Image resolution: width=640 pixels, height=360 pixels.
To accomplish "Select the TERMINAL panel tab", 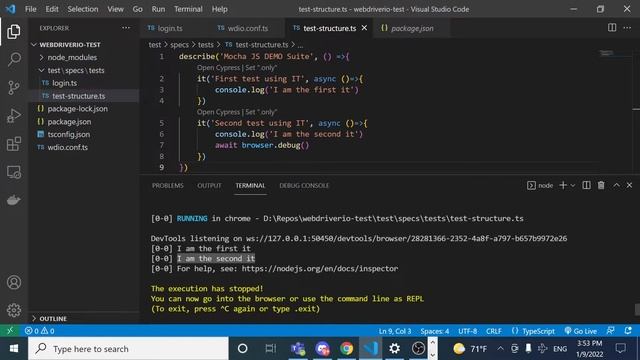I will pyautogui.click(x=250, y=185).
